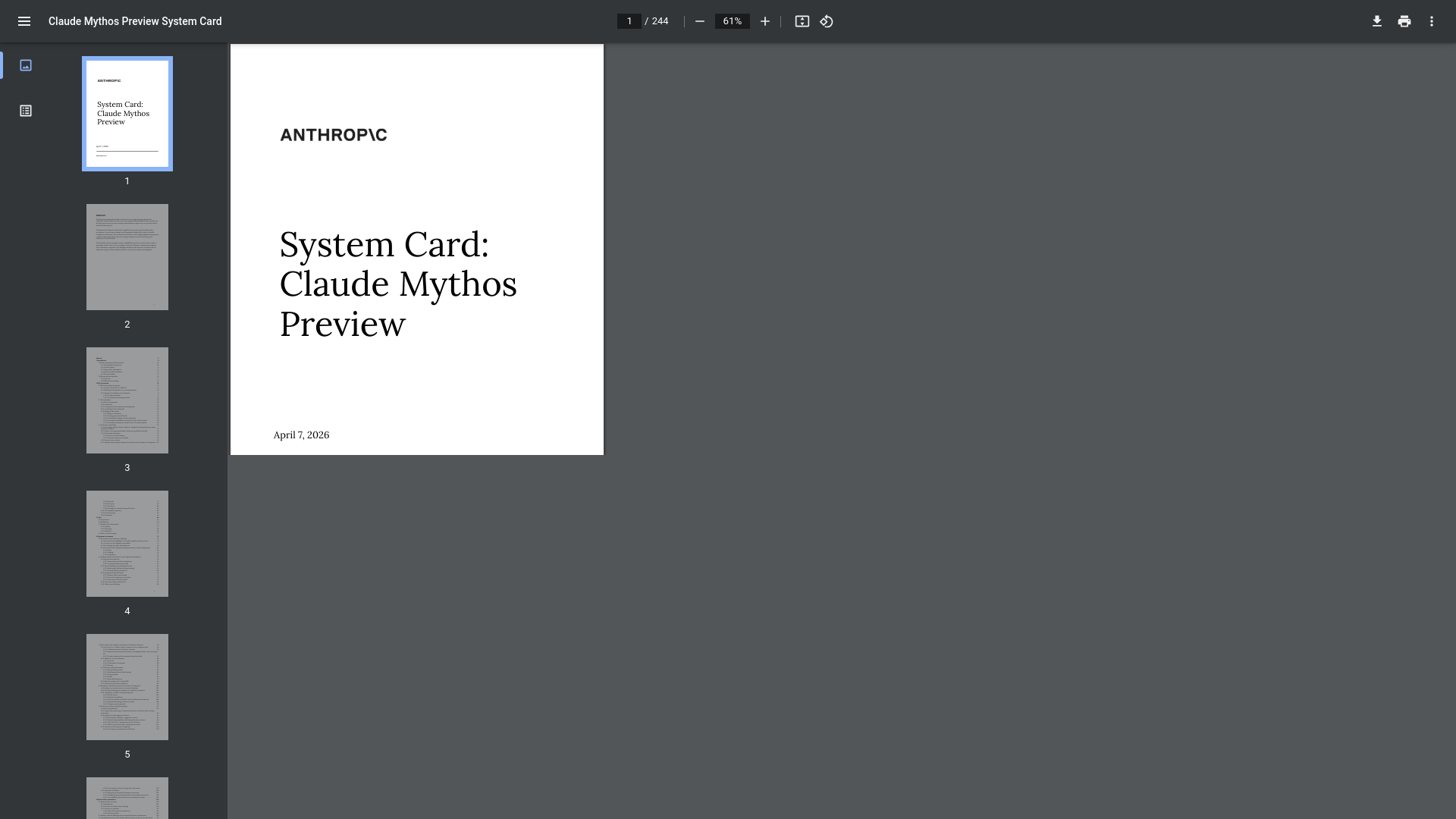The width and height of the screenshot is (1456, 819).
Task: Print the document
Action: coord(1404,21)
